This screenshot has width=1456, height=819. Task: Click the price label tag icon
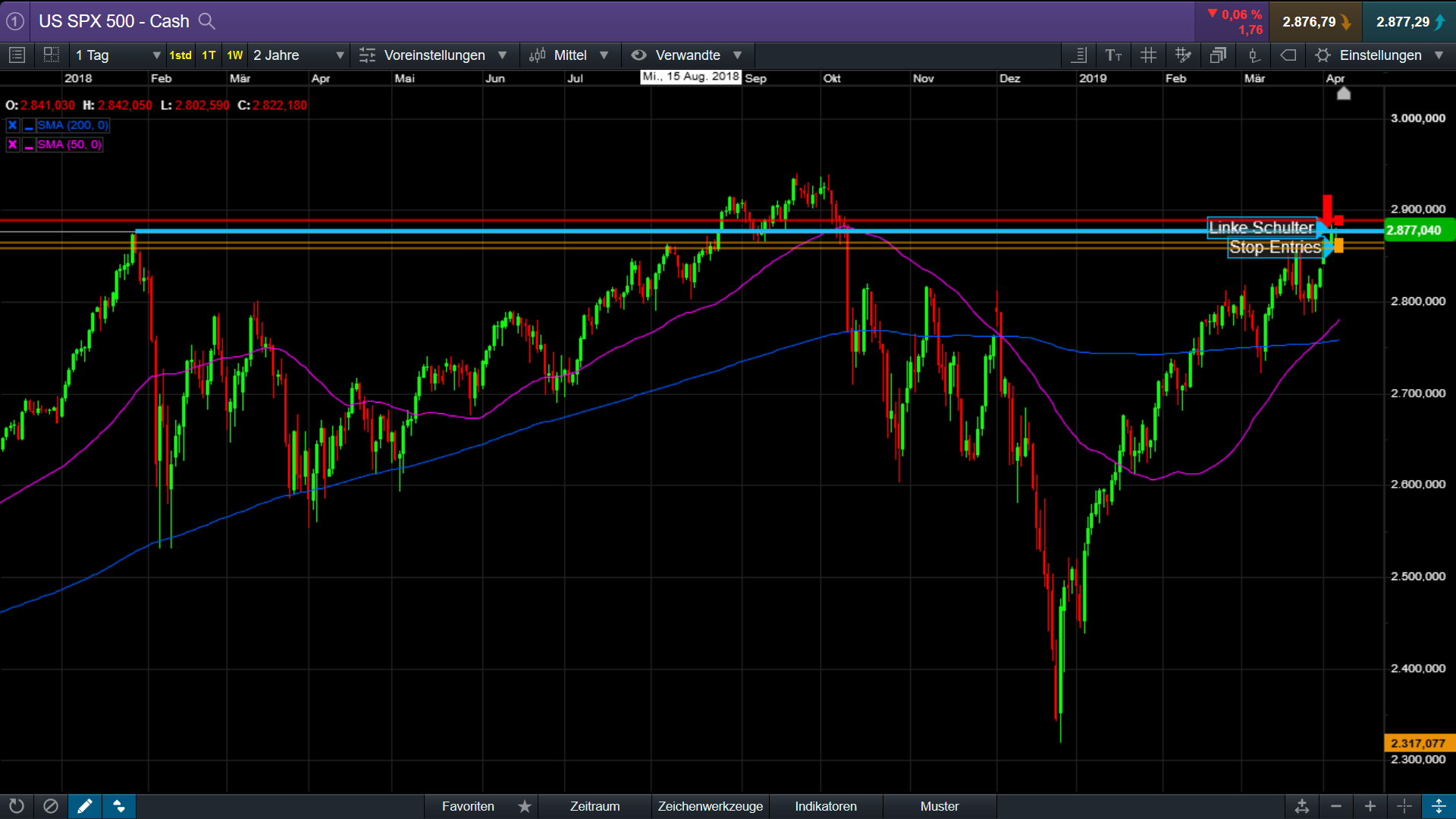click(1288, 55)
